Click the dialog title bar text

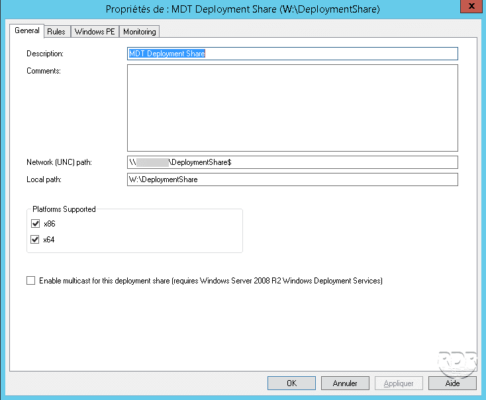click(243, 9)
